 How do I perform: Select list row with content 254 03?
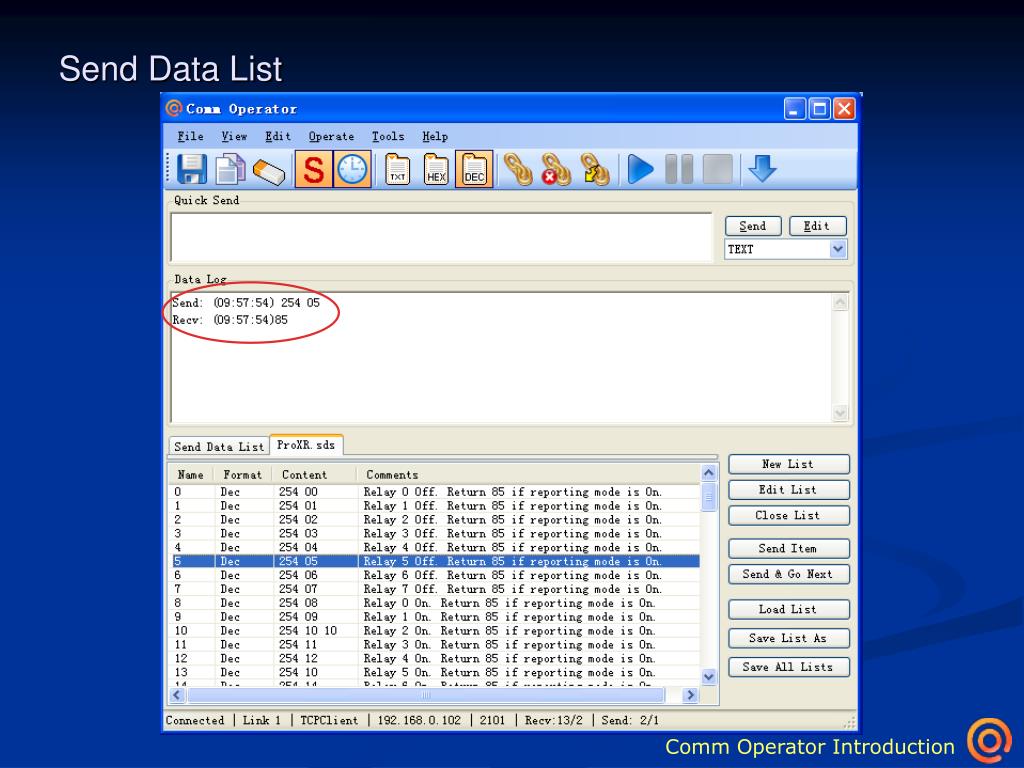435,534
